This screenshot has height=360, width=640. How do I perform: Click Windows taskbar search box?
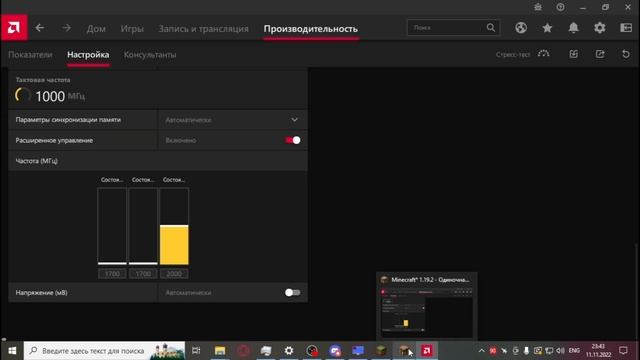click(104, 351)
